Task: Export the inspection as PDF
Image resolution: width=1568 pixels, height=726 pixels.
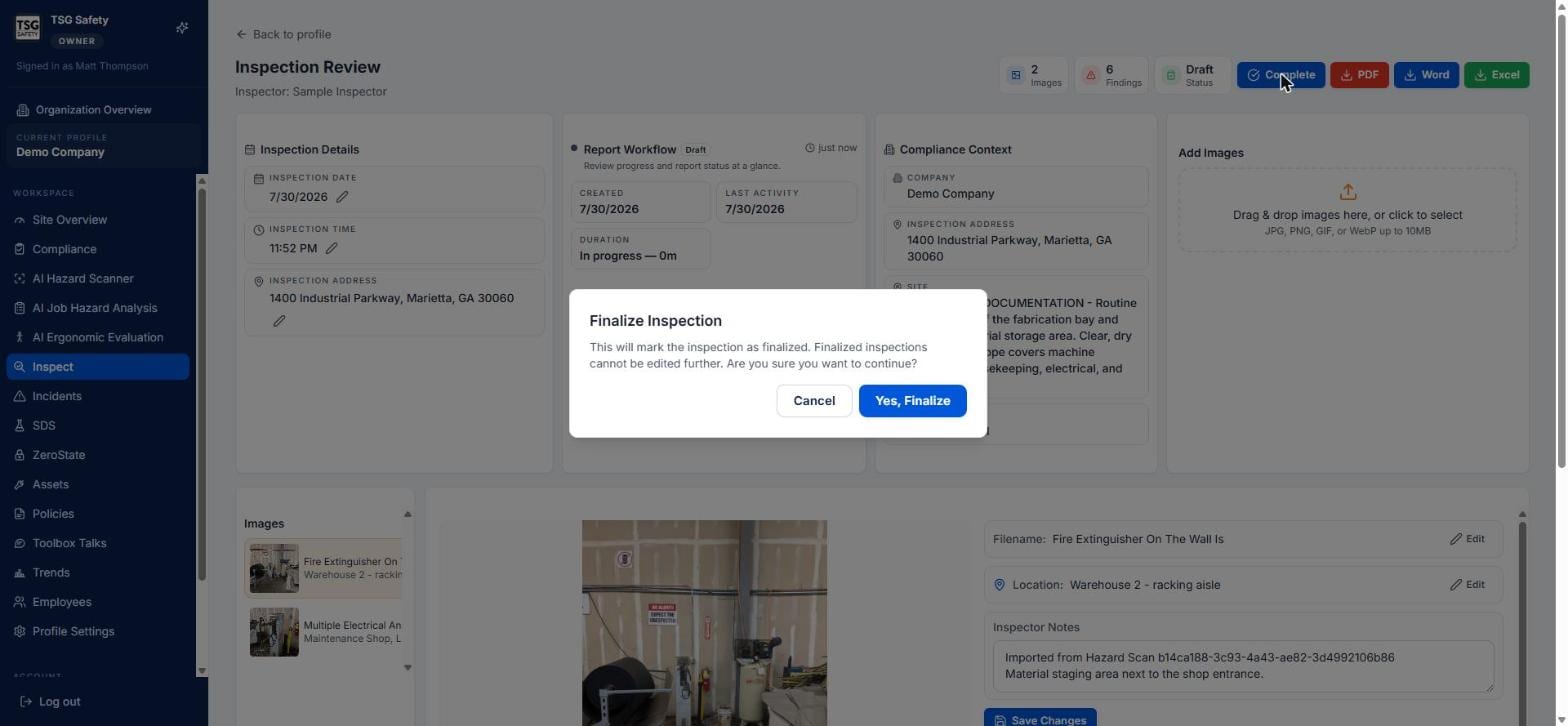Action: pos(1359,75)
